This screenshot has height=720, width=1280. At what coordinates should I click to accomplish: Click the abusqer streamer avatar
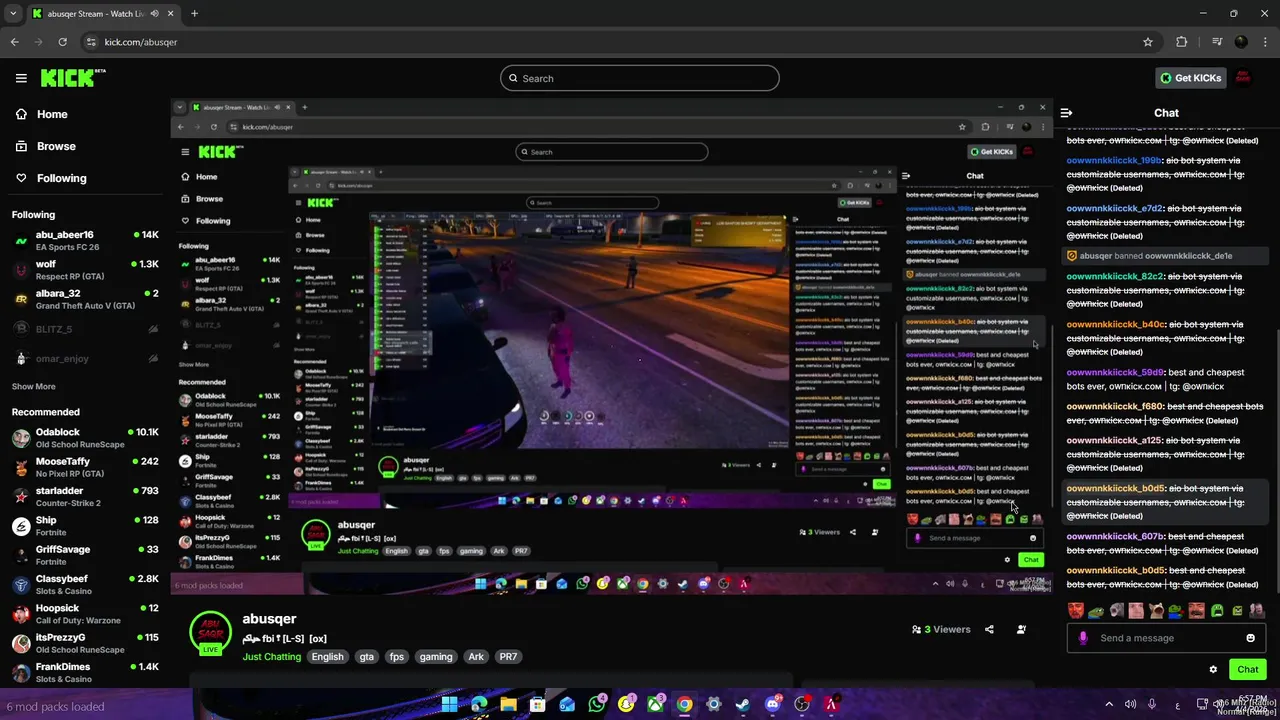pos(210,633)
